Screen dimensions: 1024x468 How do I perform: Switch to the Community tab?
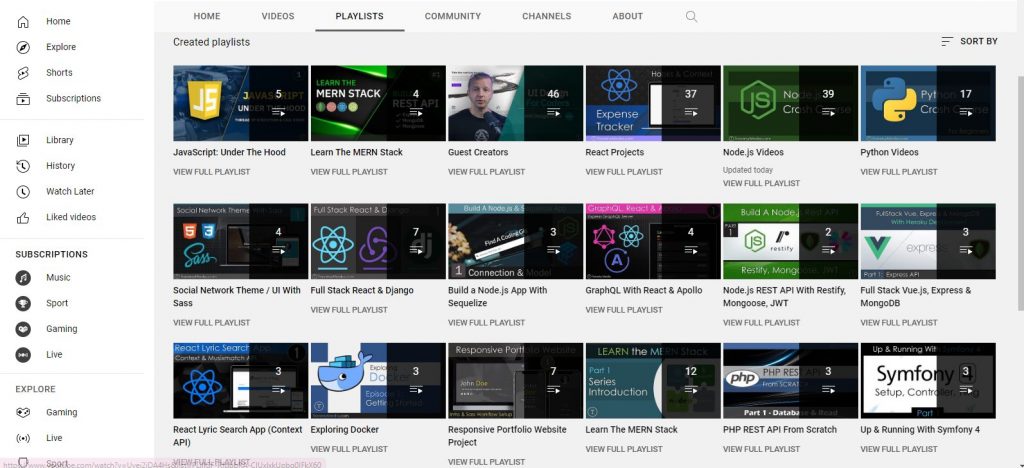pyautogui.click(x=452, y=16)
